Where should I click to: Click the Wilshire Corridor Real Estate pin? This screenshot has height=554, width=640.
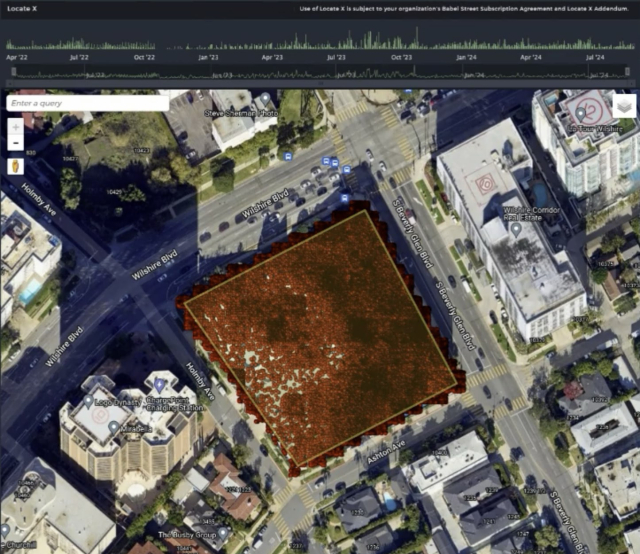(516, 229)
